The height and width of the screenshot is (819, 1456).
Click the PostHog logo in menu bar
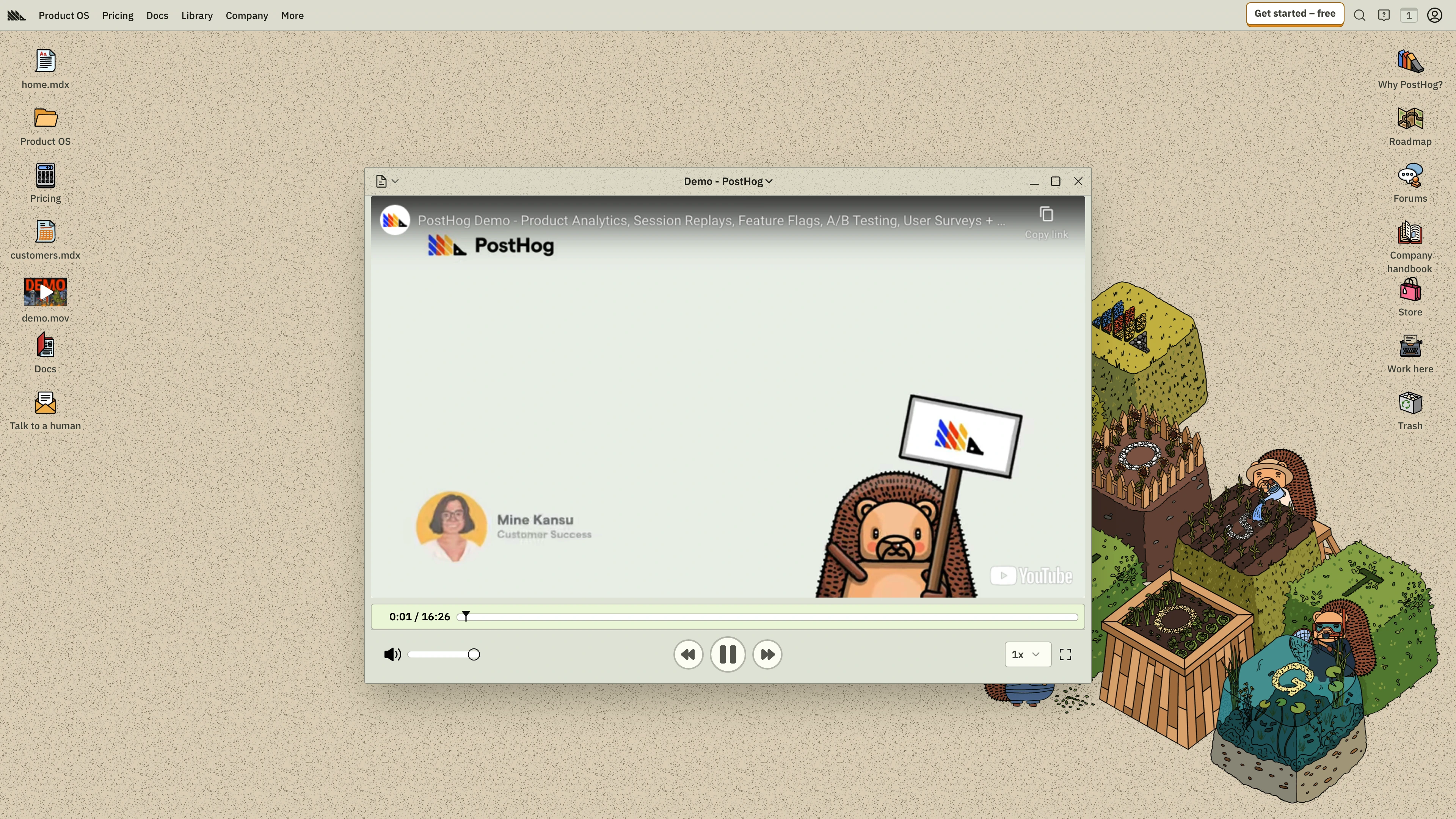16,15
